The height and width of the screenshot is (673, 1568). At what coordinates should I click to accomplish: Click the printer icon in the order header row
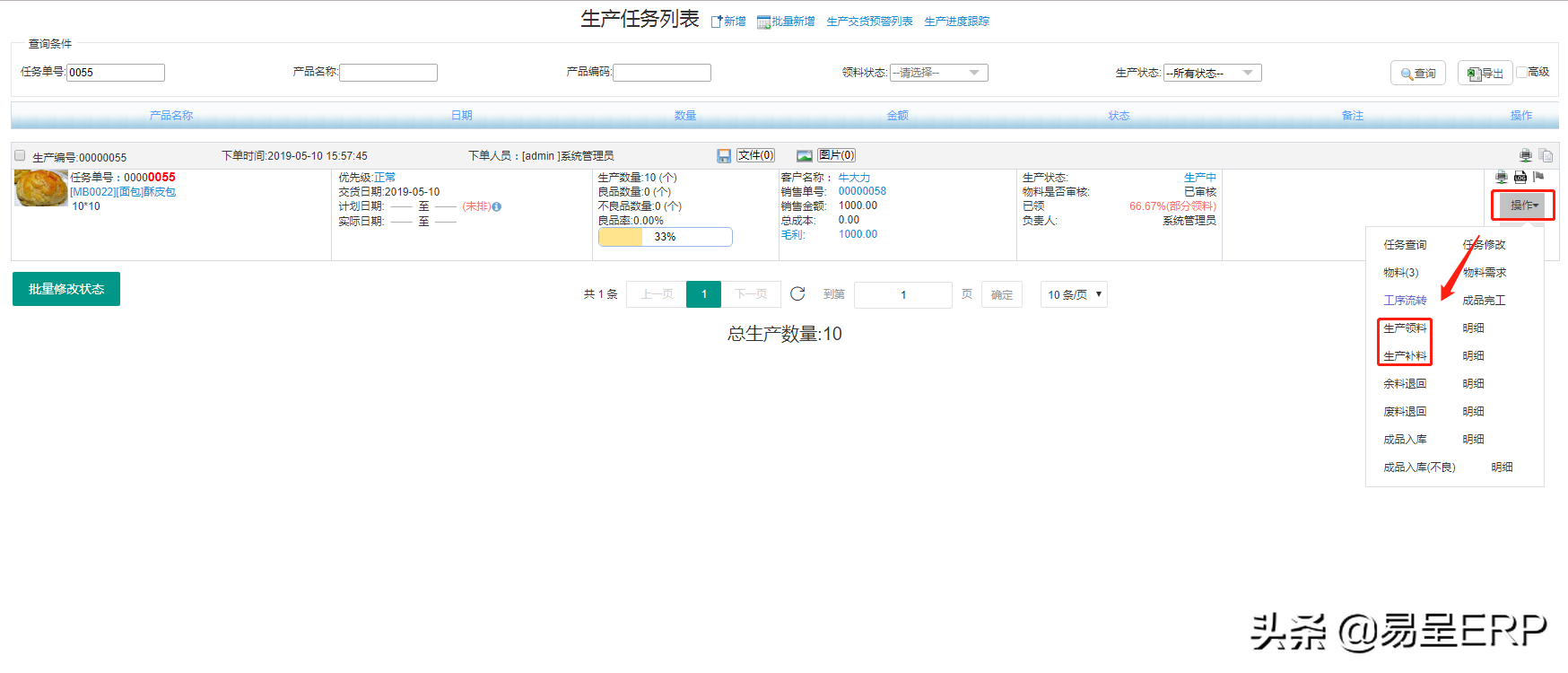[1525, 155]
